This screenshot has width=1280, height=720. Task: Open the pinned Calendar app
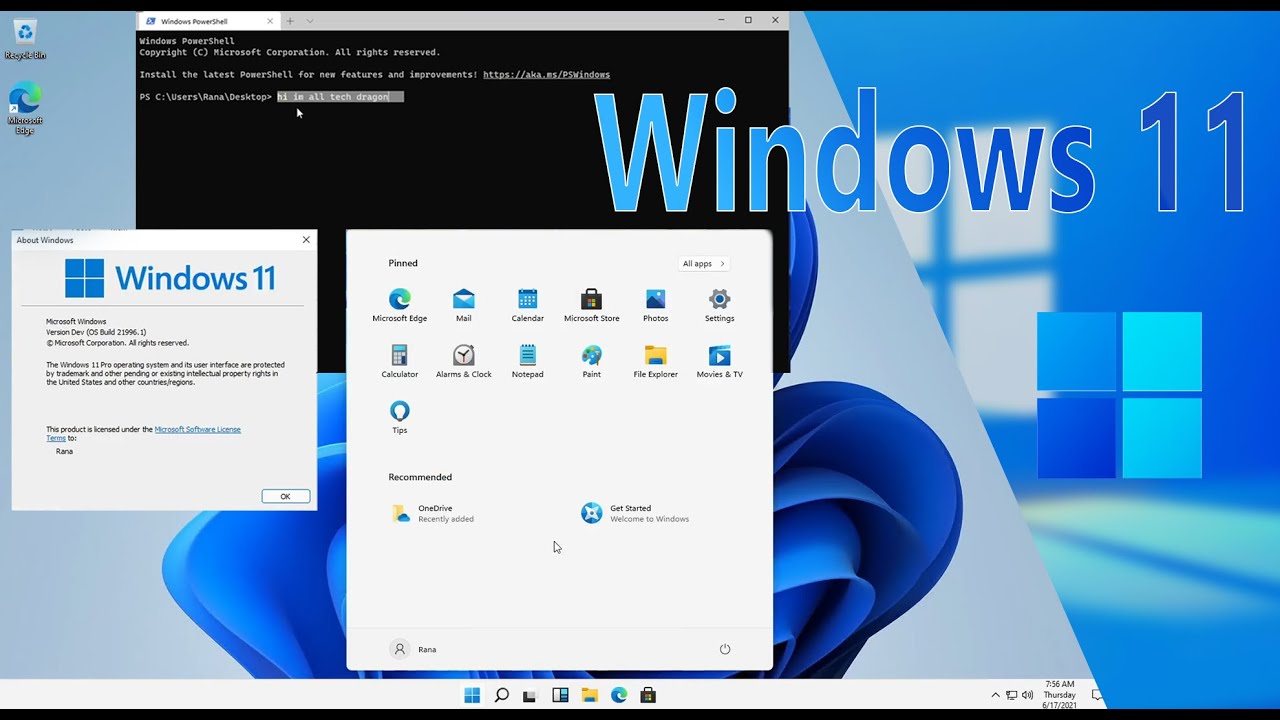527,305
